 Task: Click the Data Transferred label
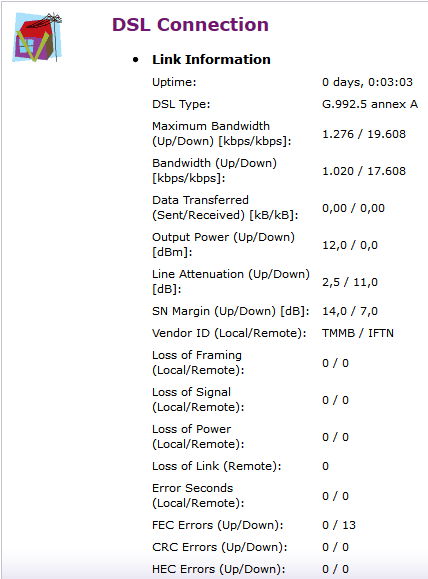coord(225,208)
